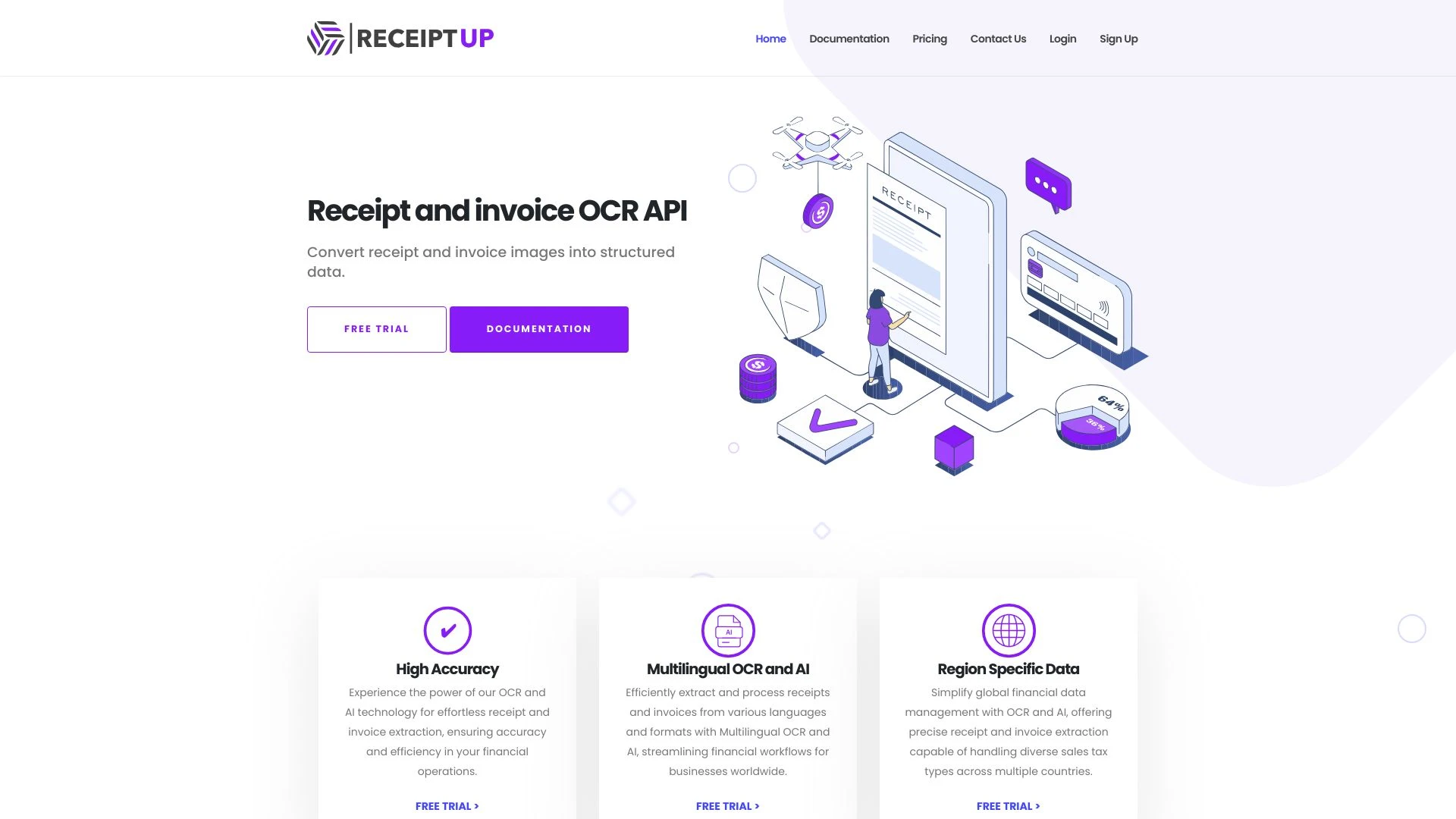Click the Pricing navigation link
Viewport: 1456px width, 819px height.
pyautogui.click(x=930, y=38)
